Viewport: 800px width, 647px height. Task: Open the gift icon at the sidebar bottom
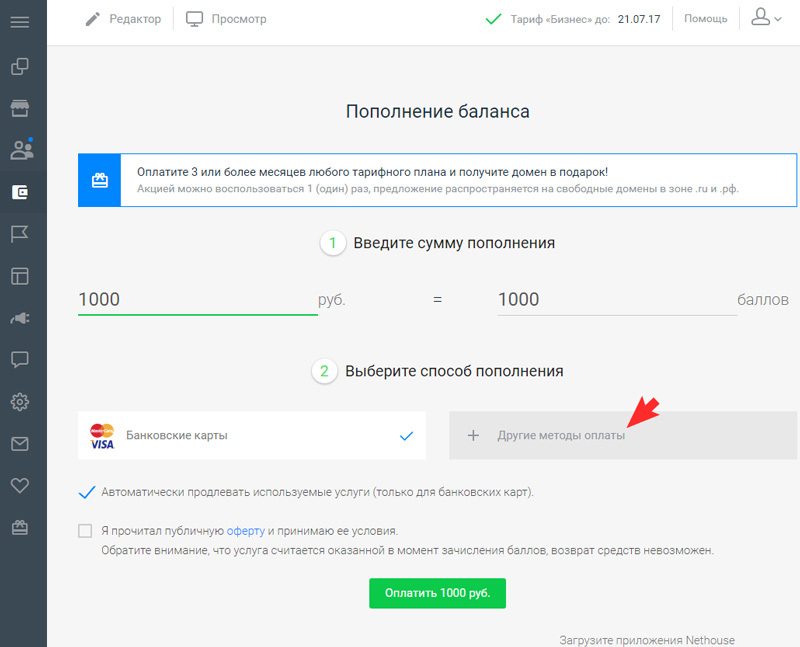click(19, 527)
